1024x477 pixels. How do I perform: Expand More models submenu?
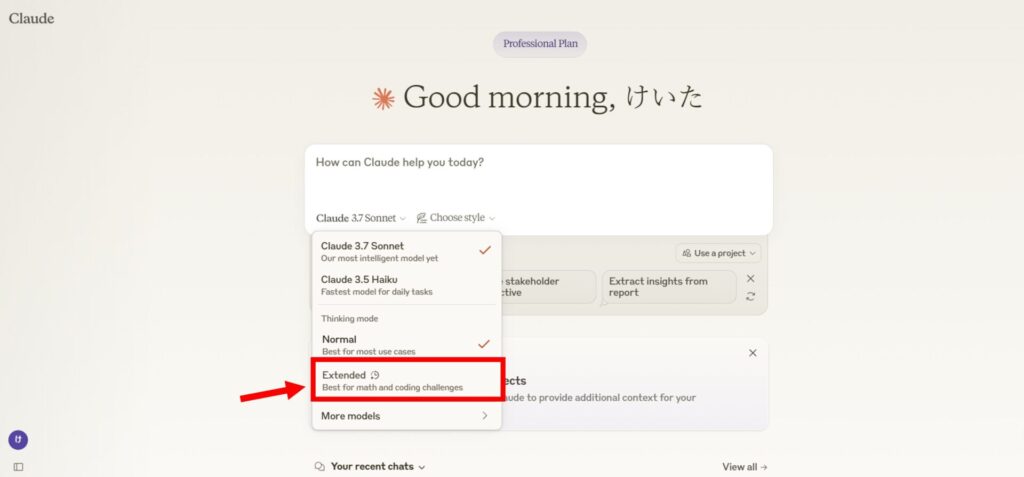[407, 416]
